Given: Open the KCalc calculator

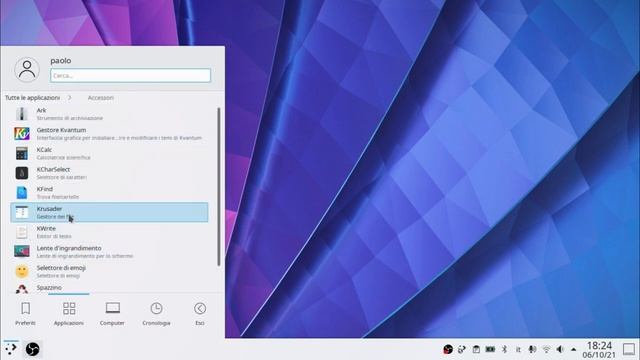Looking at the screenshot, I should (x=109, y=153).
